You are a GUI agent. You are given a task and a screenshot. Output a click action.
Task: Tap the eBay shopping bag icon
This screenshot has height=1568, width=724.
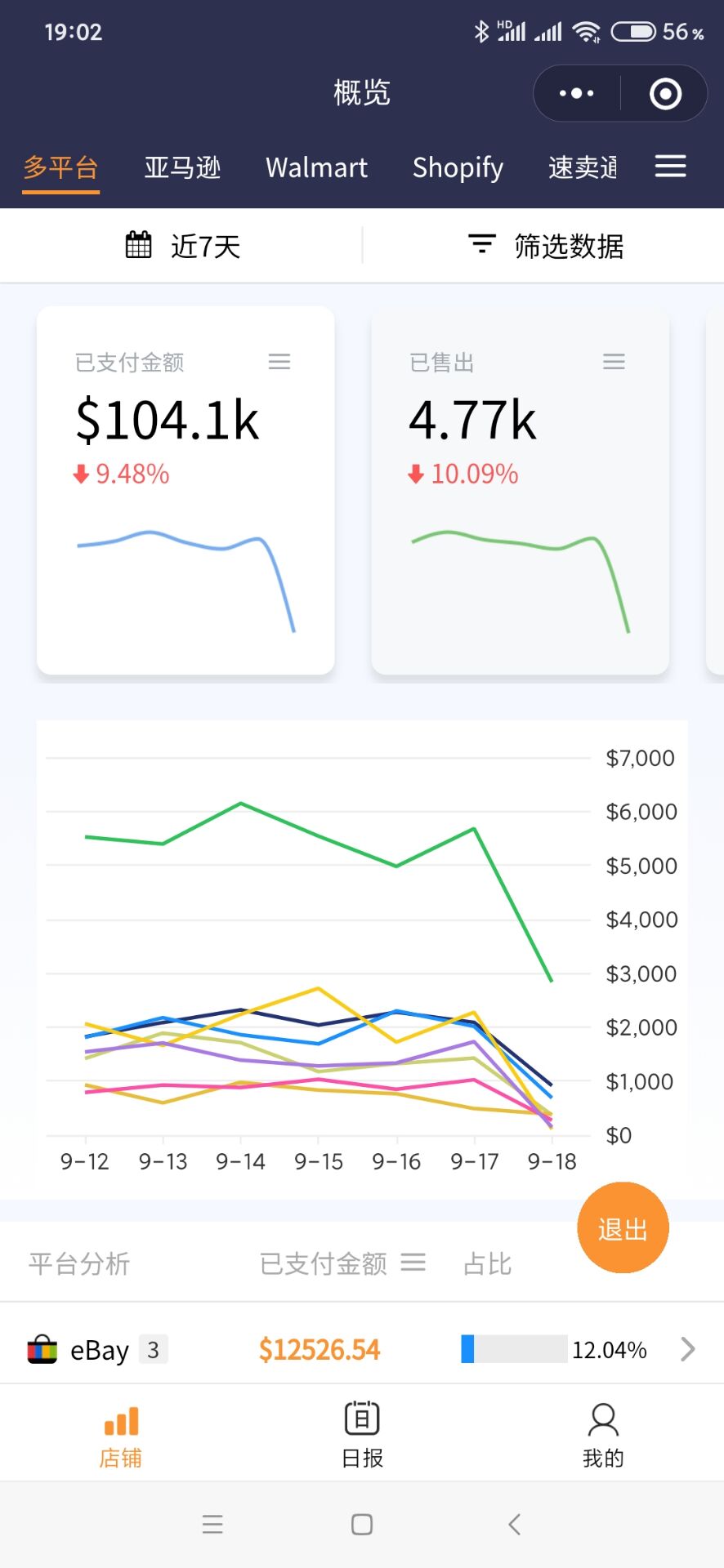coord(42,1349)
